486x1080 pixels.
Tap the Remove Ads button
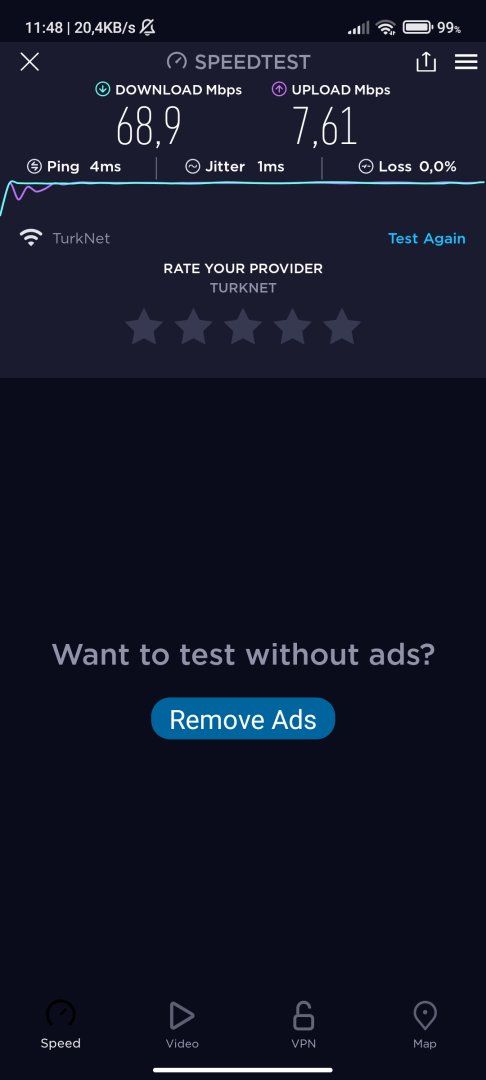[x=243, y=718]
